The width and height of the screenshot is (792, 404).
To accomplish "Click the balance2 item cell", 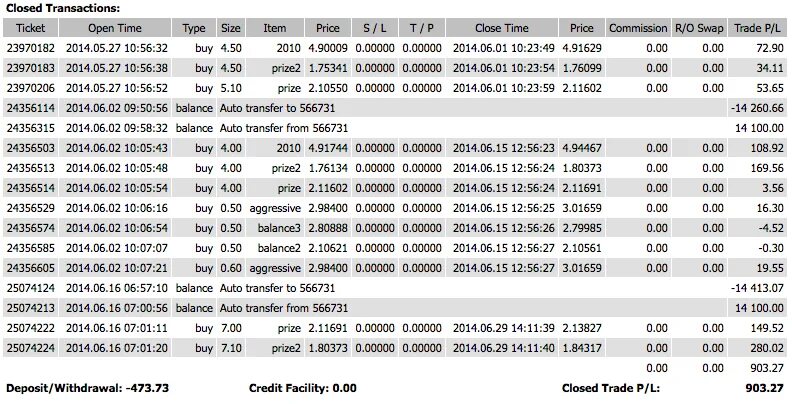I will [x=279, y=248].
